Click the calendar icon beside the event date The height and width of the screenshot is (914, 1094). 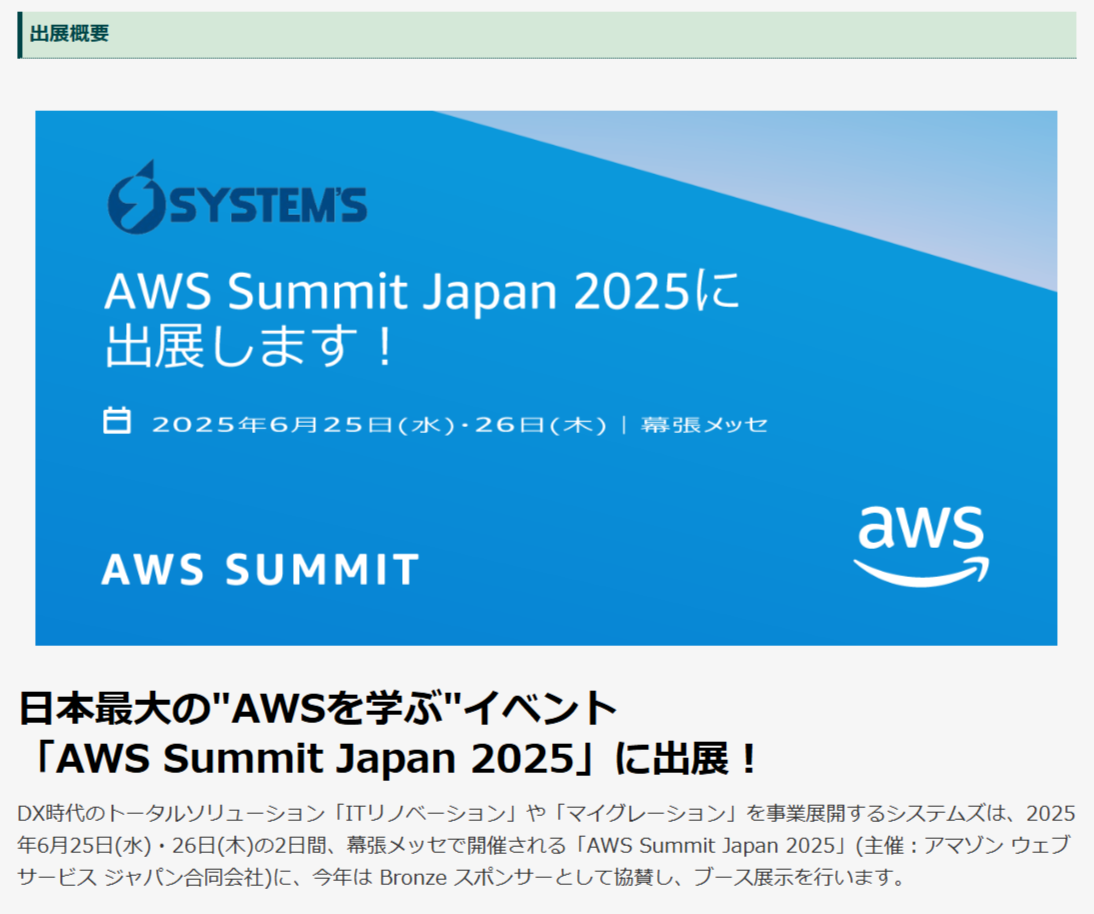117,421
